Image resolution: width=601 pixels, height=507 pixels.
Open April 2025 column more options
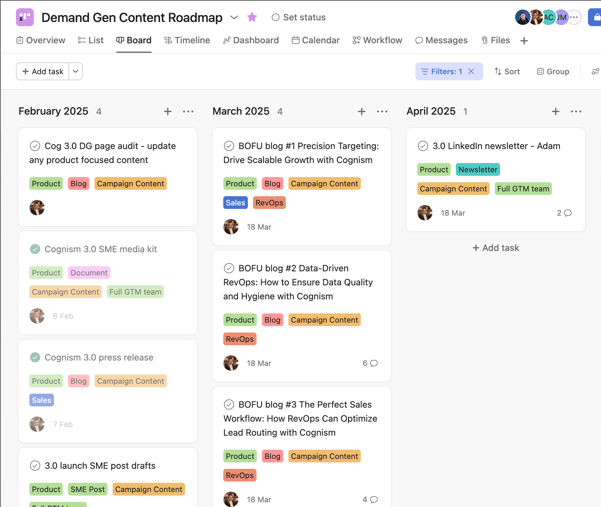click(576, 112)
